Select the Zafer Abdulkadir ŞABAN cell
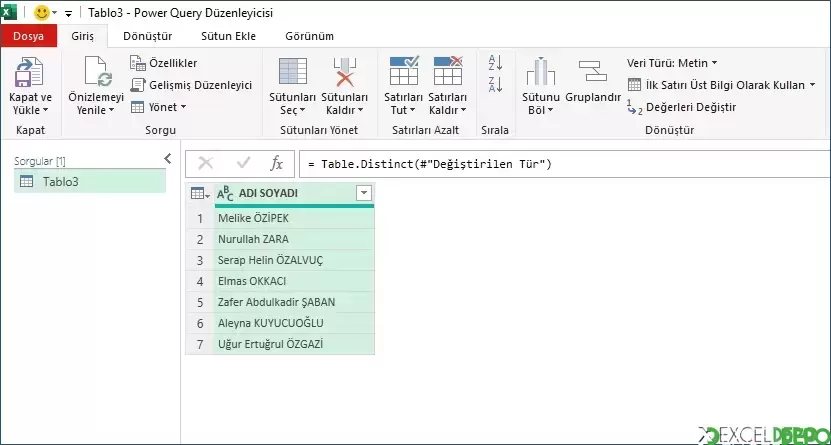 294,302
